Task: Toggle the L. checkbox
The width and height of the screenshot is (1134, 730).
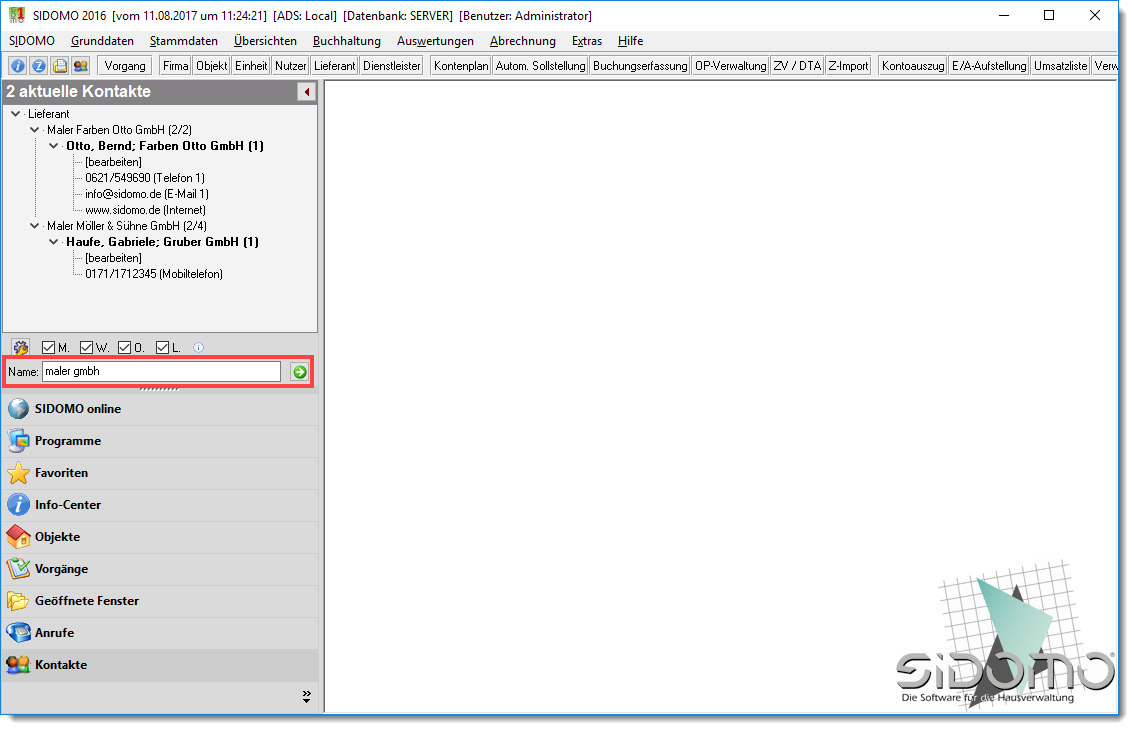Action: pos(162,348)
